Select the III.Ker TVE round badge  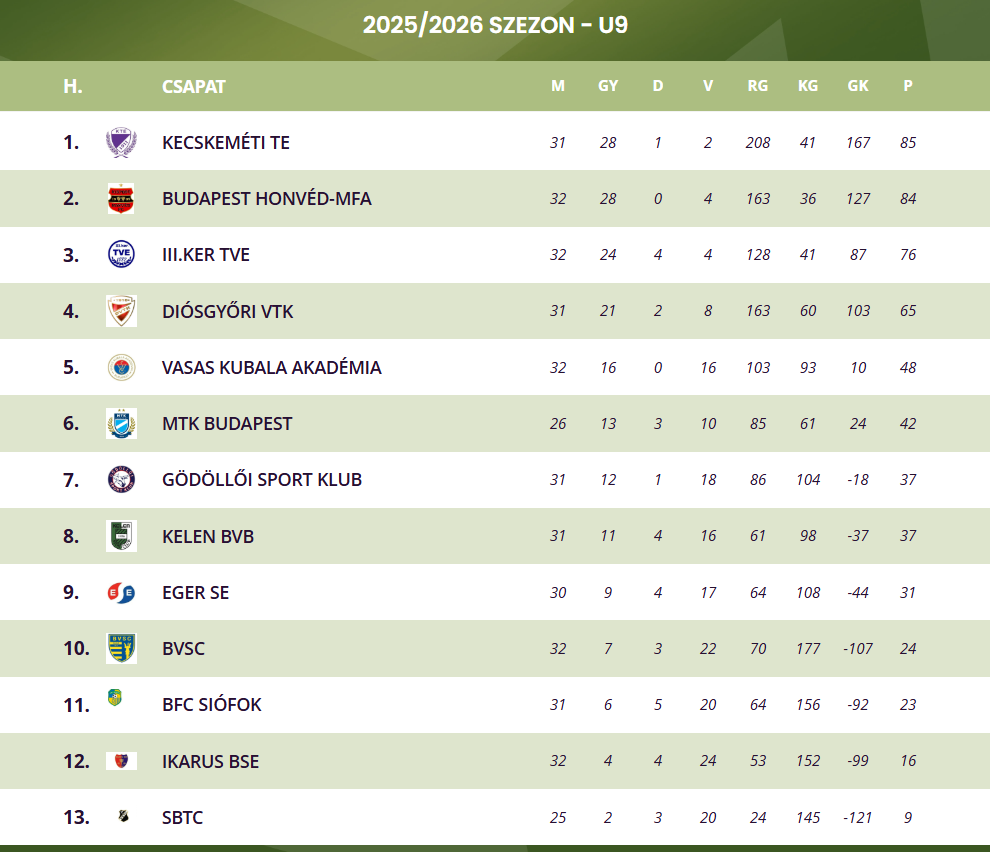[x=121, y=255]
